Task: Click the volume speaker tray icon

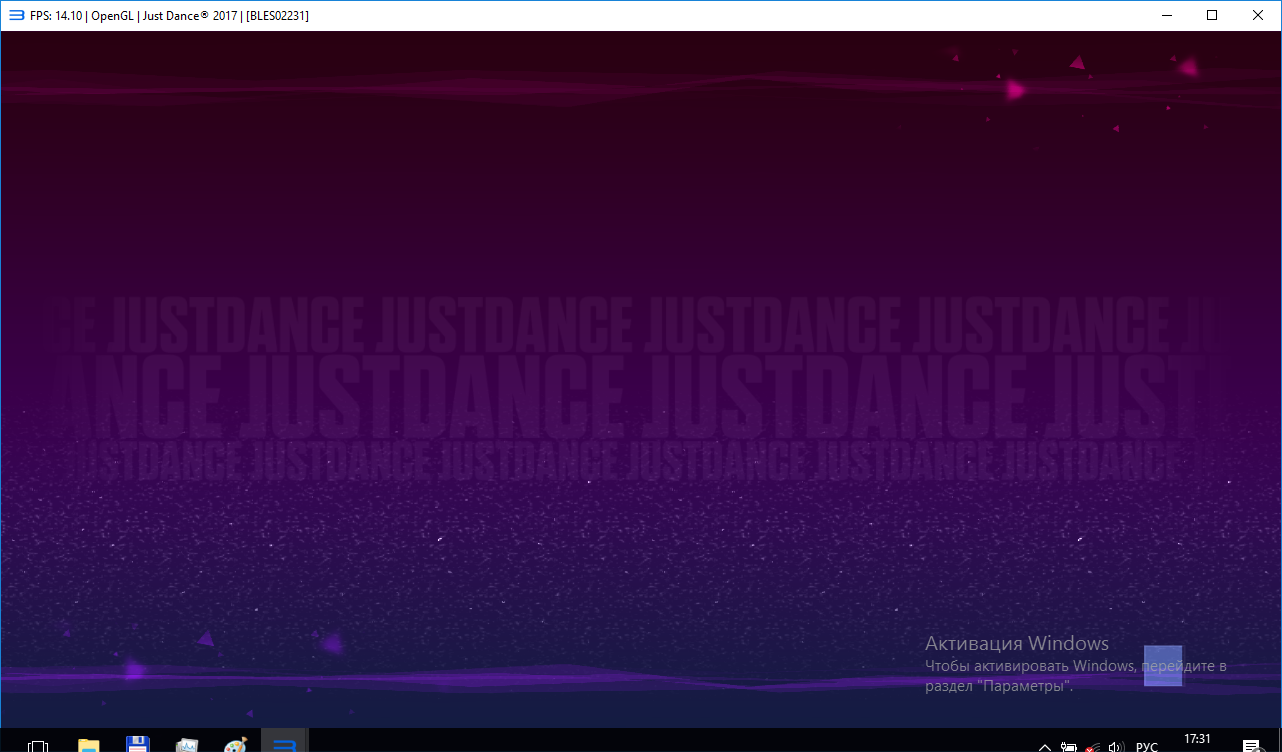Action: point(1115,747)
